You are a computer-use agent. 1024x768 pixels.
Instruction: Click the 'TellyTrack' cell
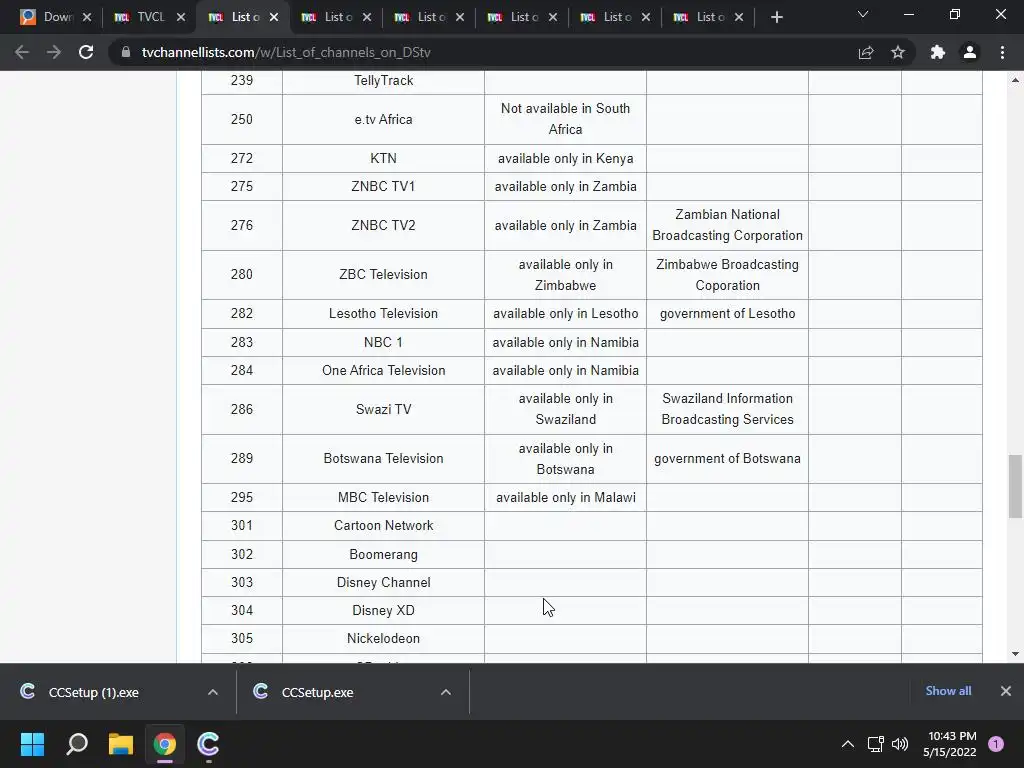tap(383, 81)
